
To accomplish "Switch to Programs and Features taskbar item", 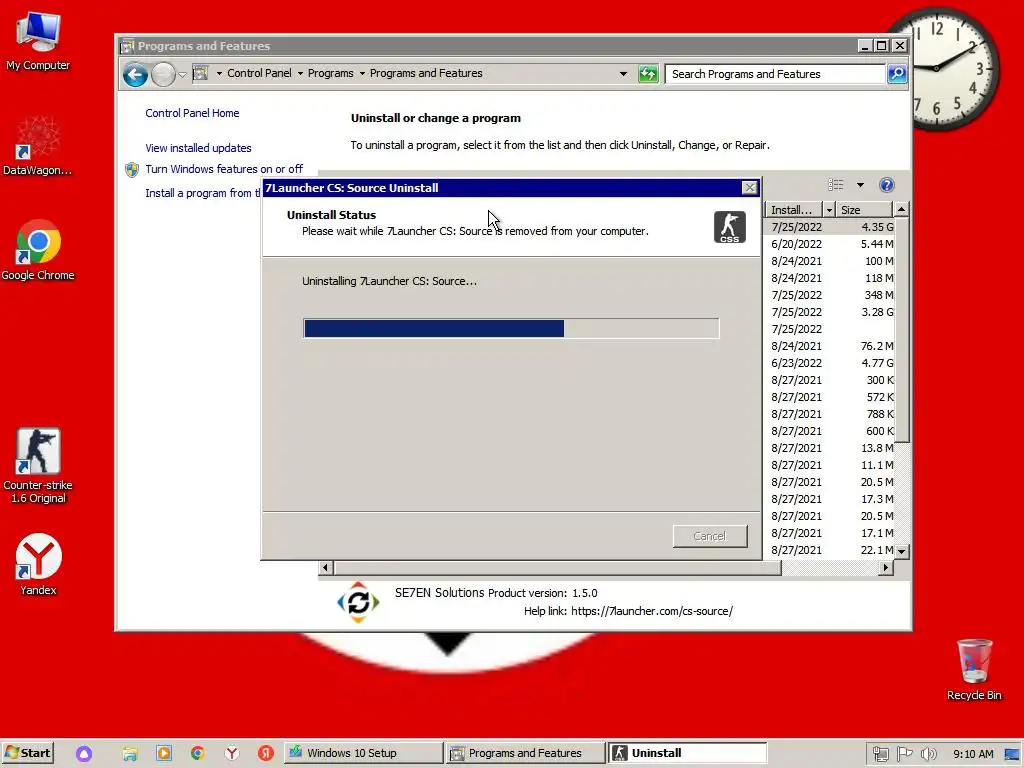I will [525, 753].
